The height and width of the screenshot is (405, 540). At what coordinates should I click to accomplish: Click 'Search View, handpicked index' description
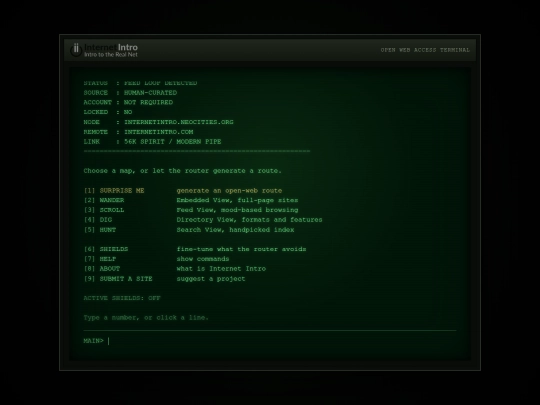[x=235, y=230]
